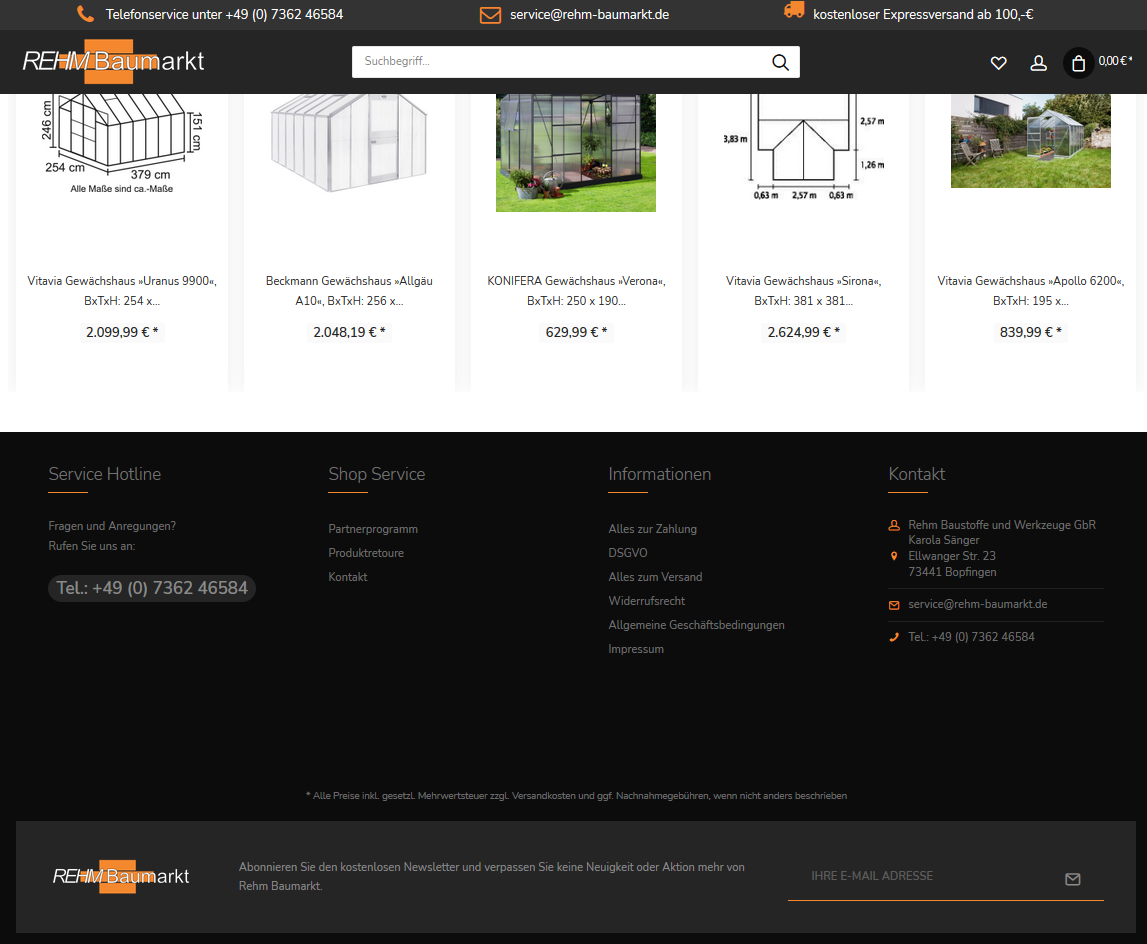Open the Beckmann Allgäu A10 product image
This screenshot has width=1147, height=944.
349,143
